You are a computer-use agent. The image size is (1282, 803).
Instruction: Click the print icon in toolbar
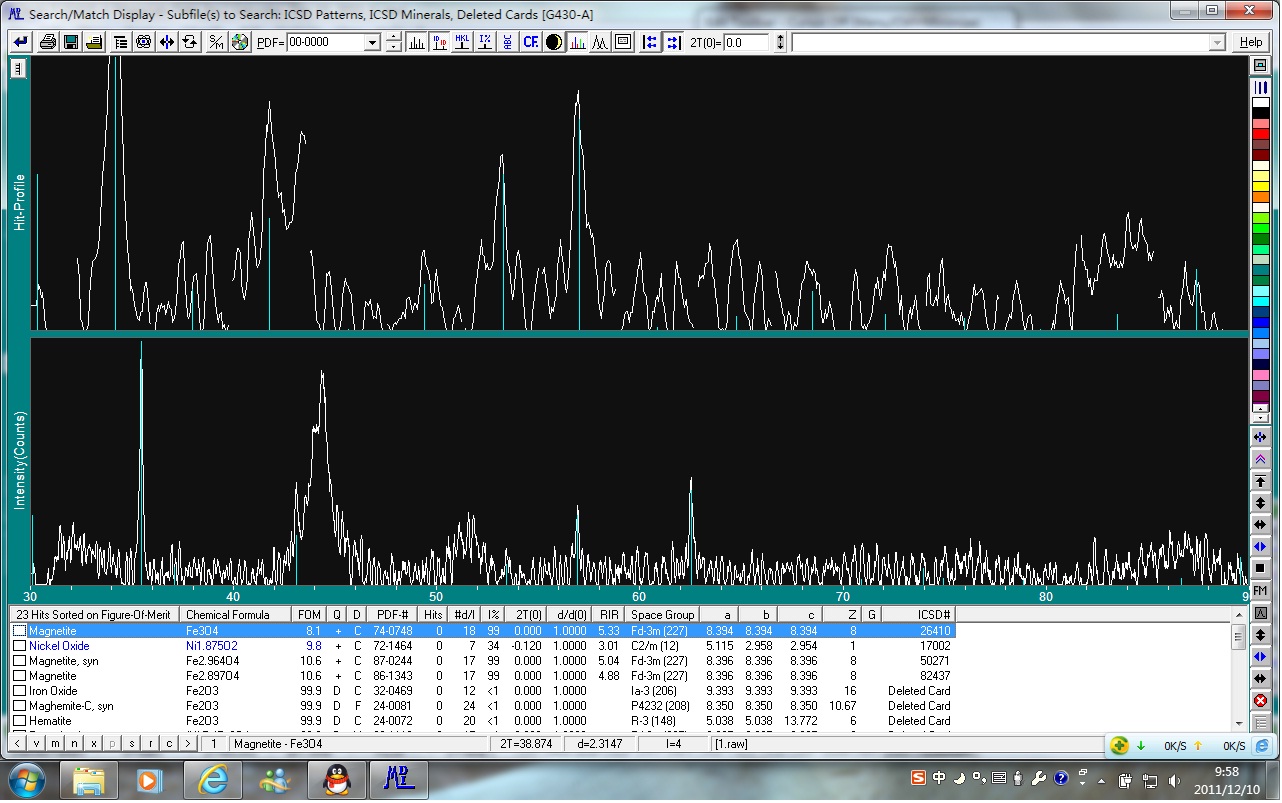point(47,42)
